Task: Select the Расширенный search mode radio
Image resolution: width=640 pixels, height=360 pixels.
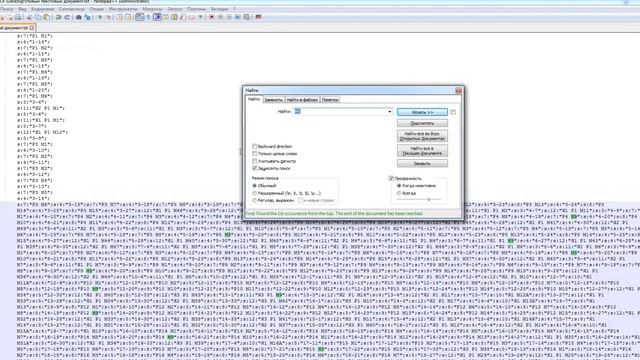Action: [x=255, y=193]
